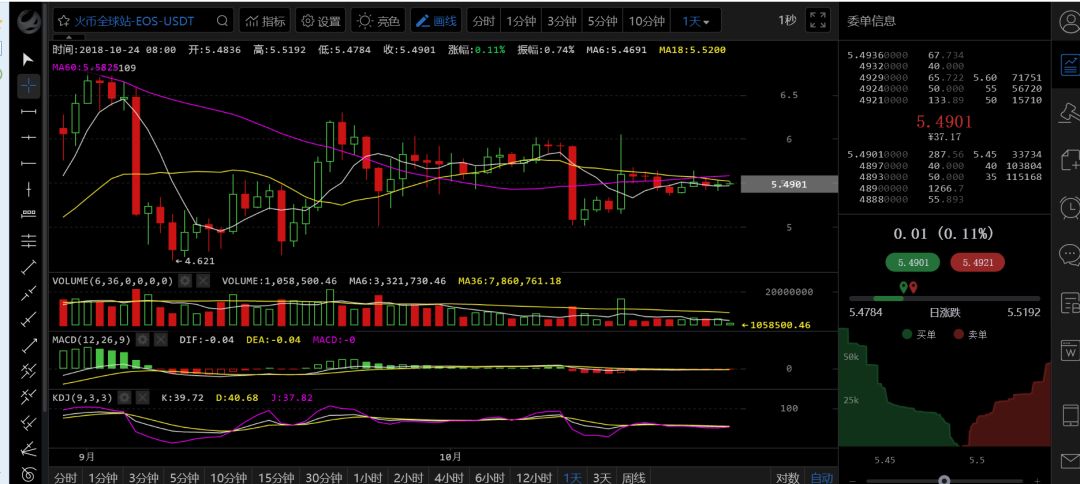Open MACD indicator settings gear
1080x484 pixels.
point(143,339)
